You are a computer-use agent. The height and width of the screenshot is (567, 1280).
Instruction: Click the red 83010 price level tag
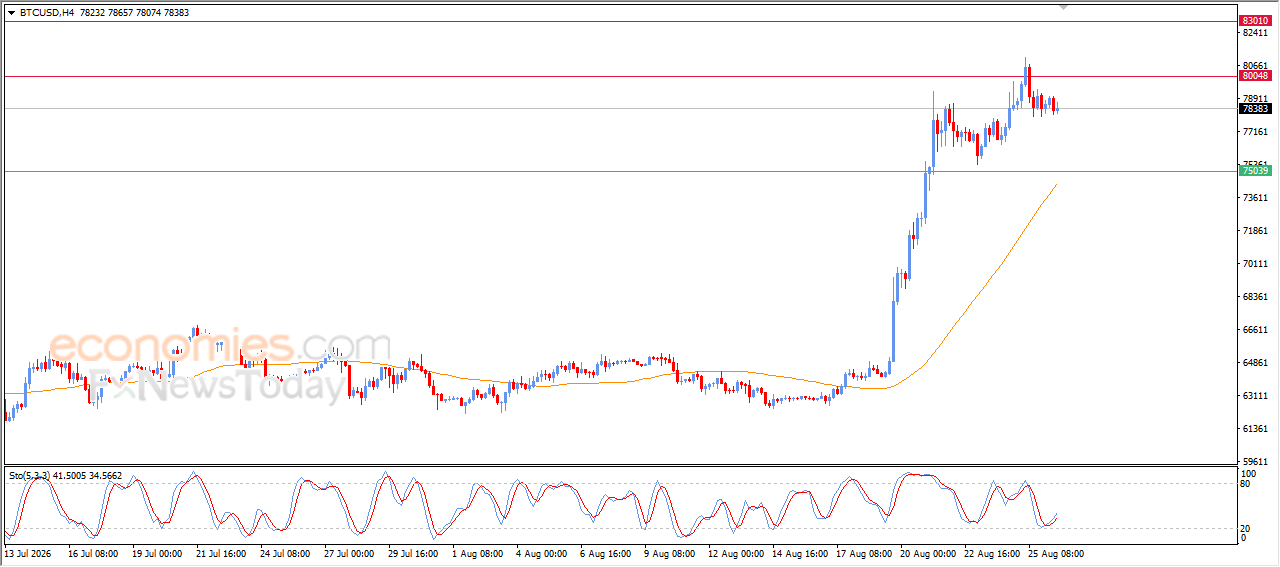(1255, 21)
